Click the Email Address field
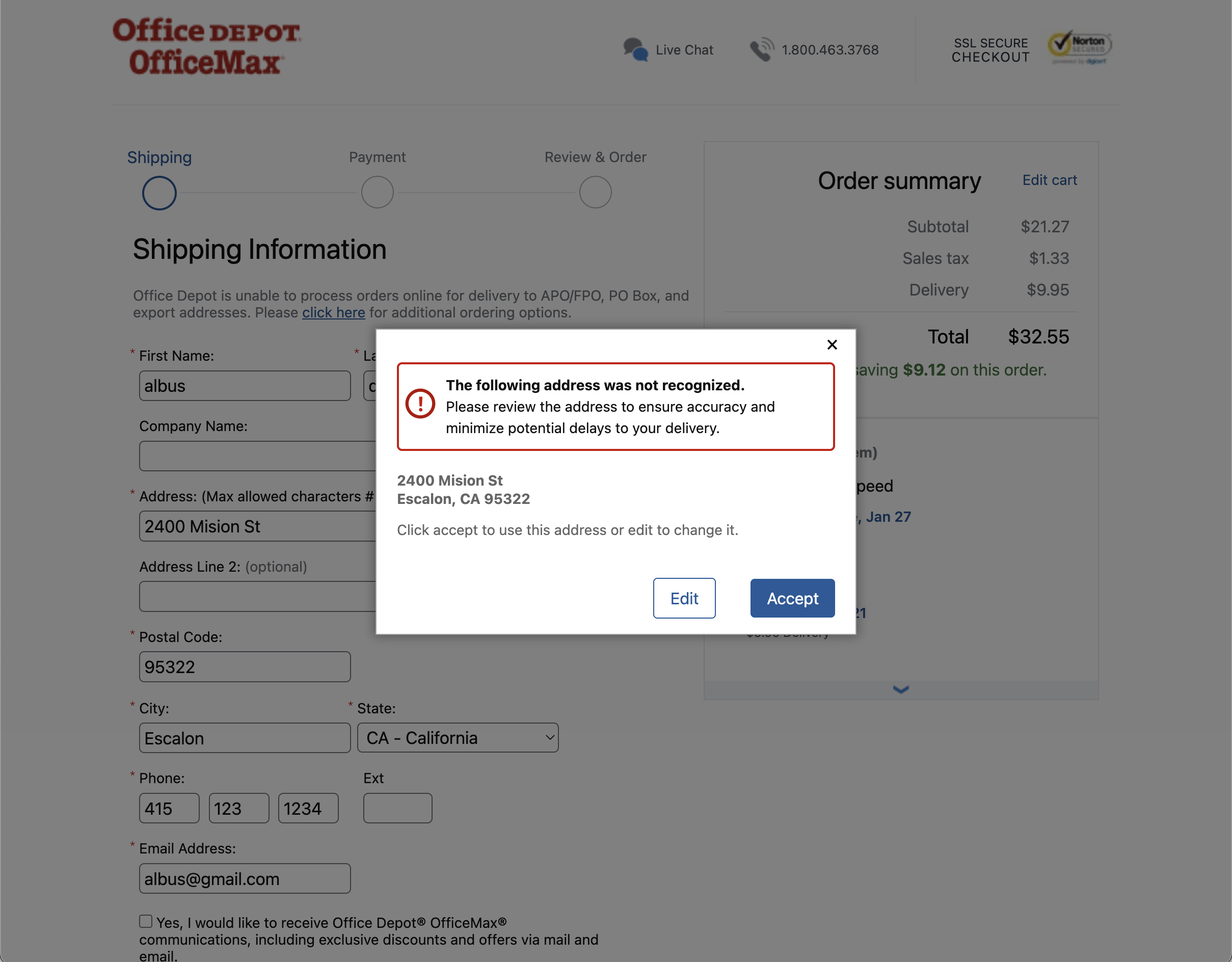Viewport: 1232px width, 962px height. click(x=244, y=878)
